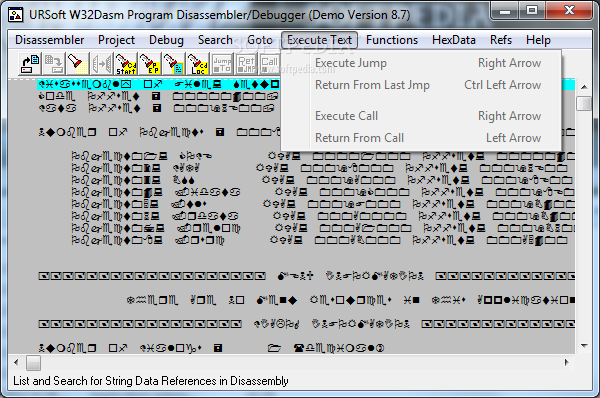Open the Search menu
This screenshot has width=600, height=398.
[215, 40]
